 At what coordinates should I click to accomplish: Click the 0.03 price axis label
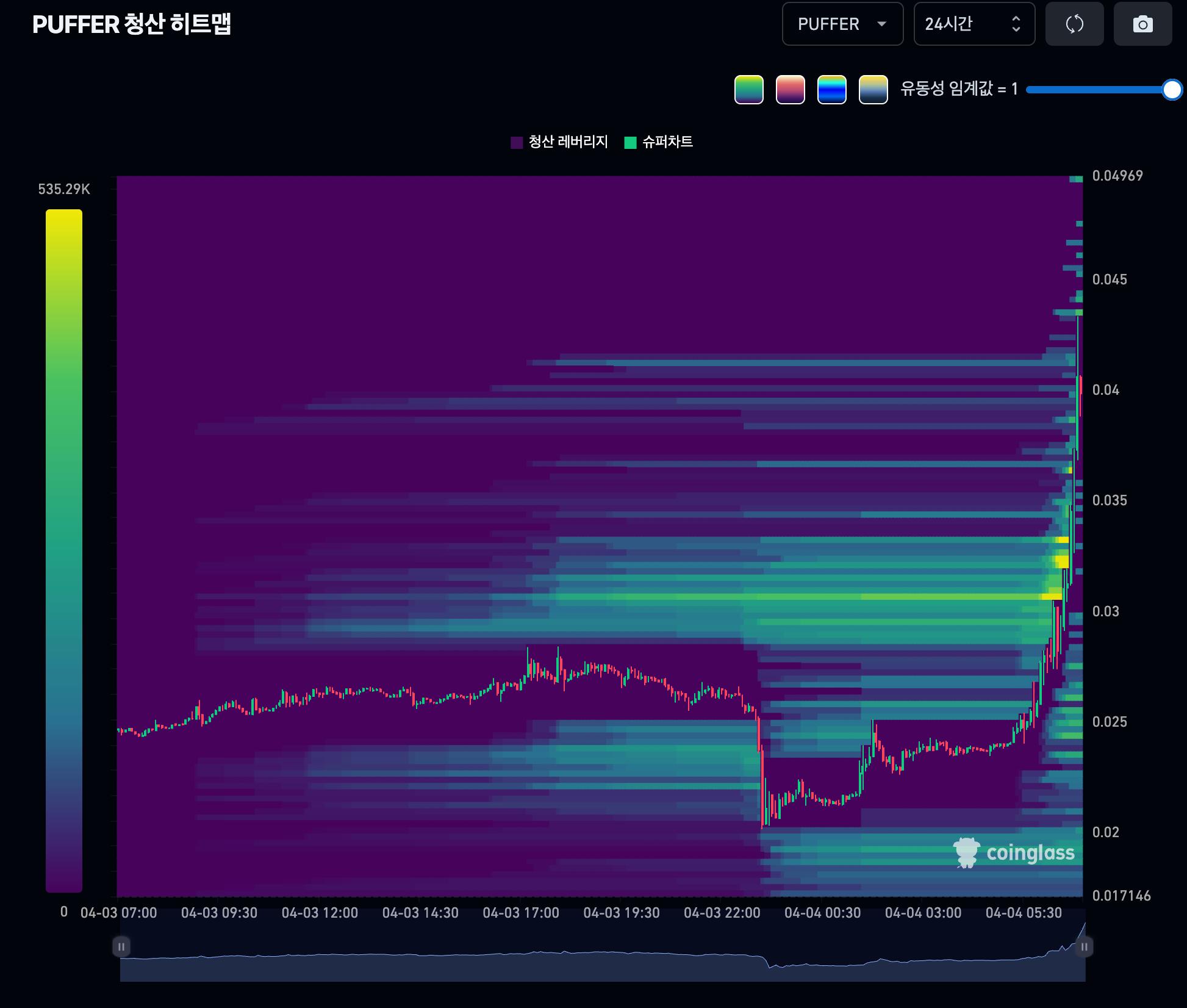coord(1105,611)
